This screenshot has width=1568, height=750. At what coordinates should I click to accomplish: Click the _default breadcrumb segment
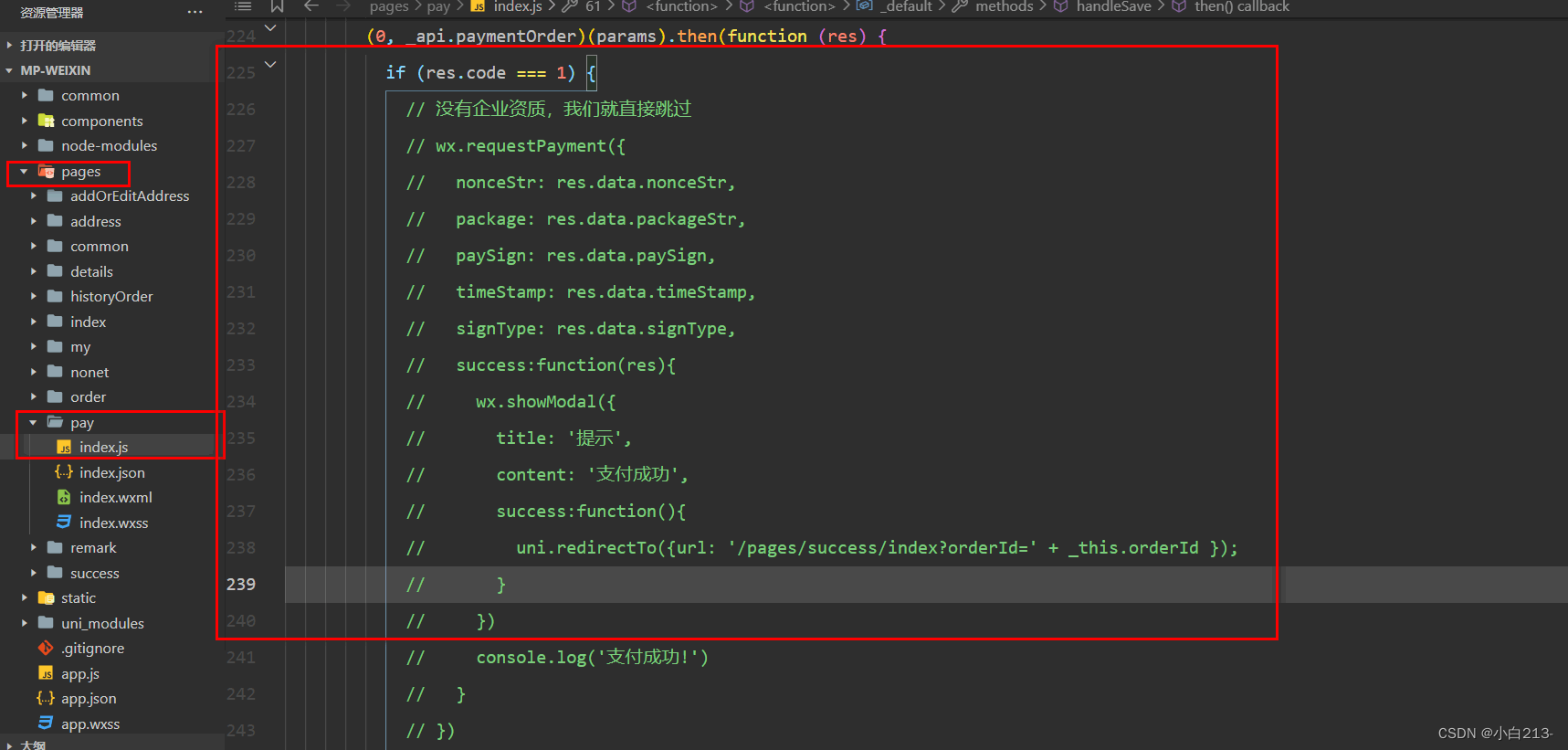(907, 6)
